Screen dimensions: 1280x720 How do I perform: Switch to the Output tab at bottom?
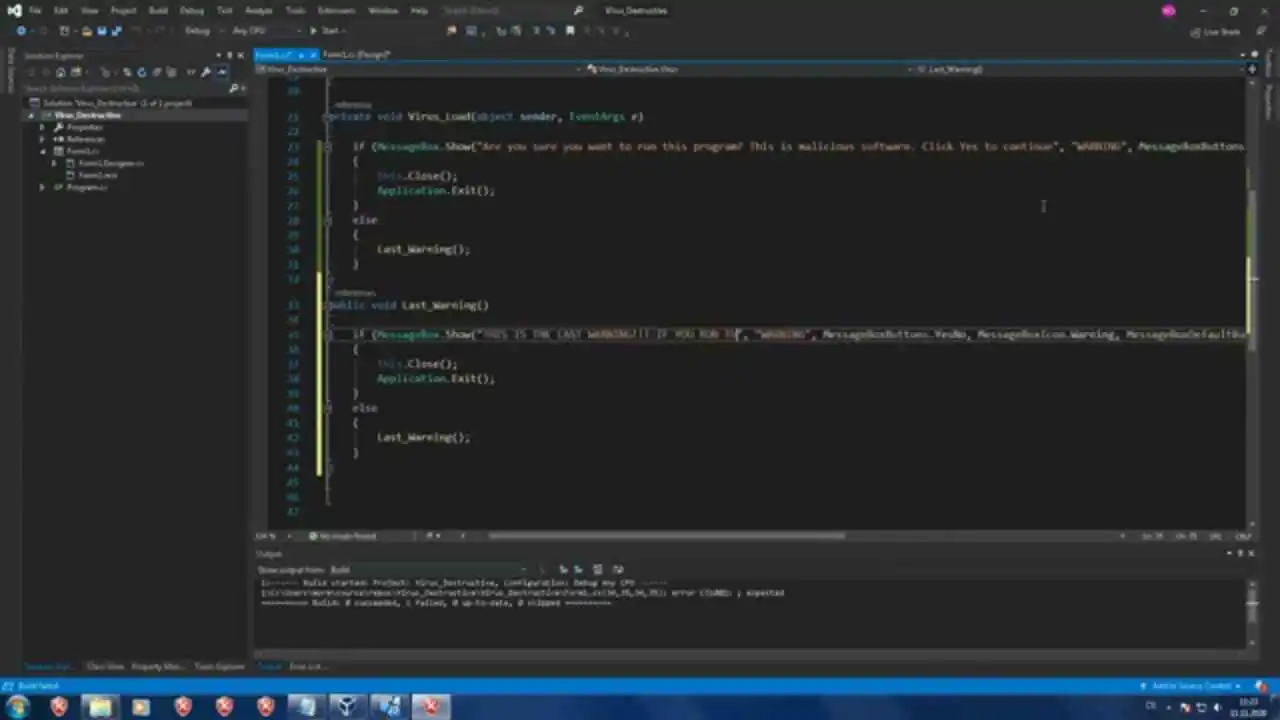270,666
